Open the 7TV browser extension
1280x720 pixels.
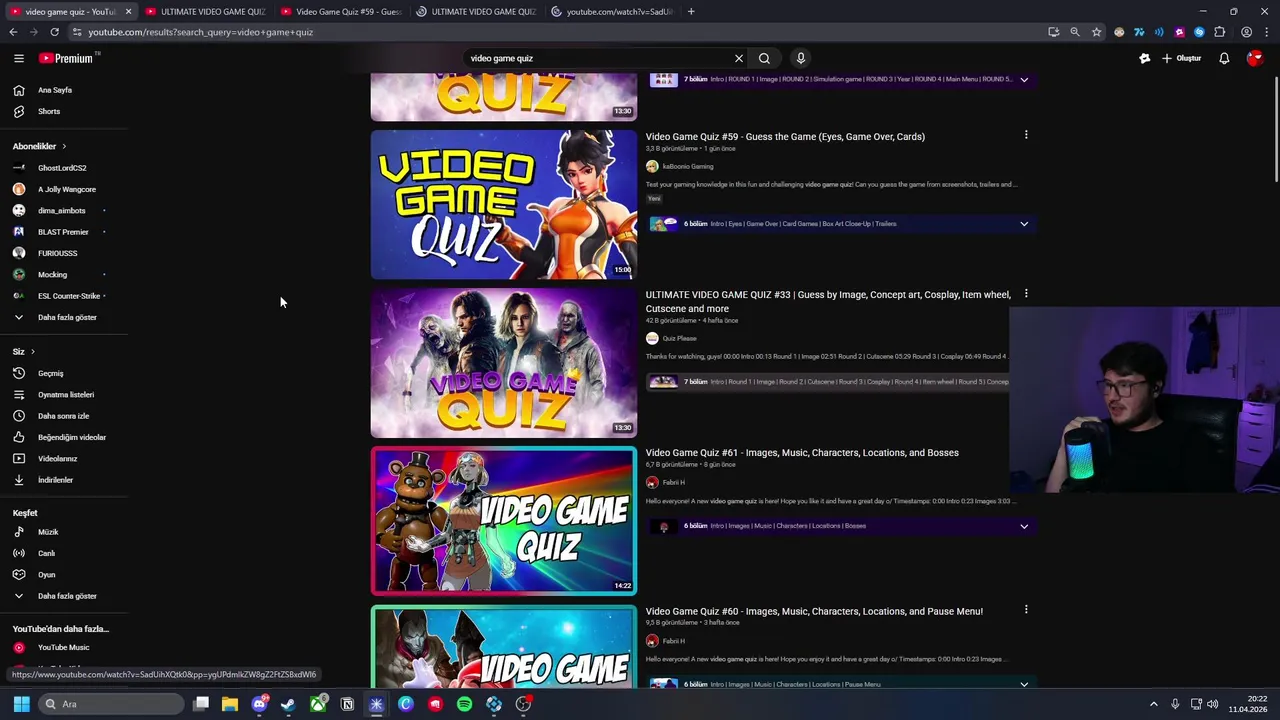[x=1139, y=32]
